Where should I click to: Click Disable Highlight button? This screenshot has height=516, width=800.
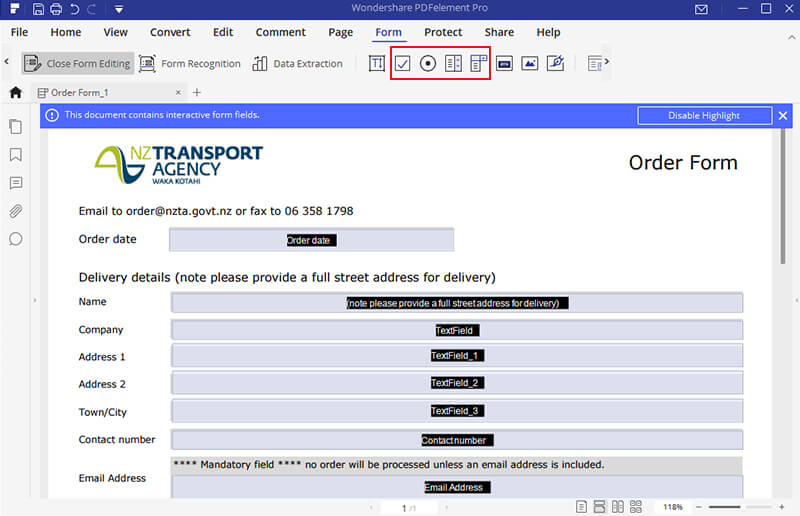[704, 115]
